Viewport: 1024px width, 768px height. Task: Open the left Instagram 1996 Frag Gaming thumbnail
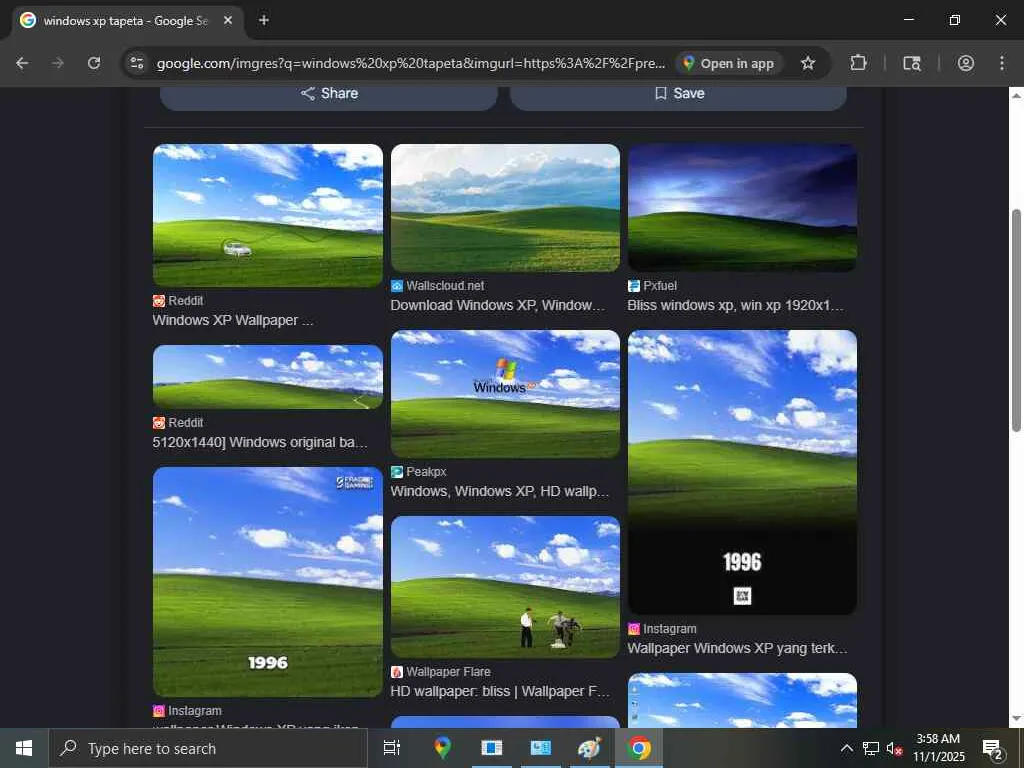268,582
